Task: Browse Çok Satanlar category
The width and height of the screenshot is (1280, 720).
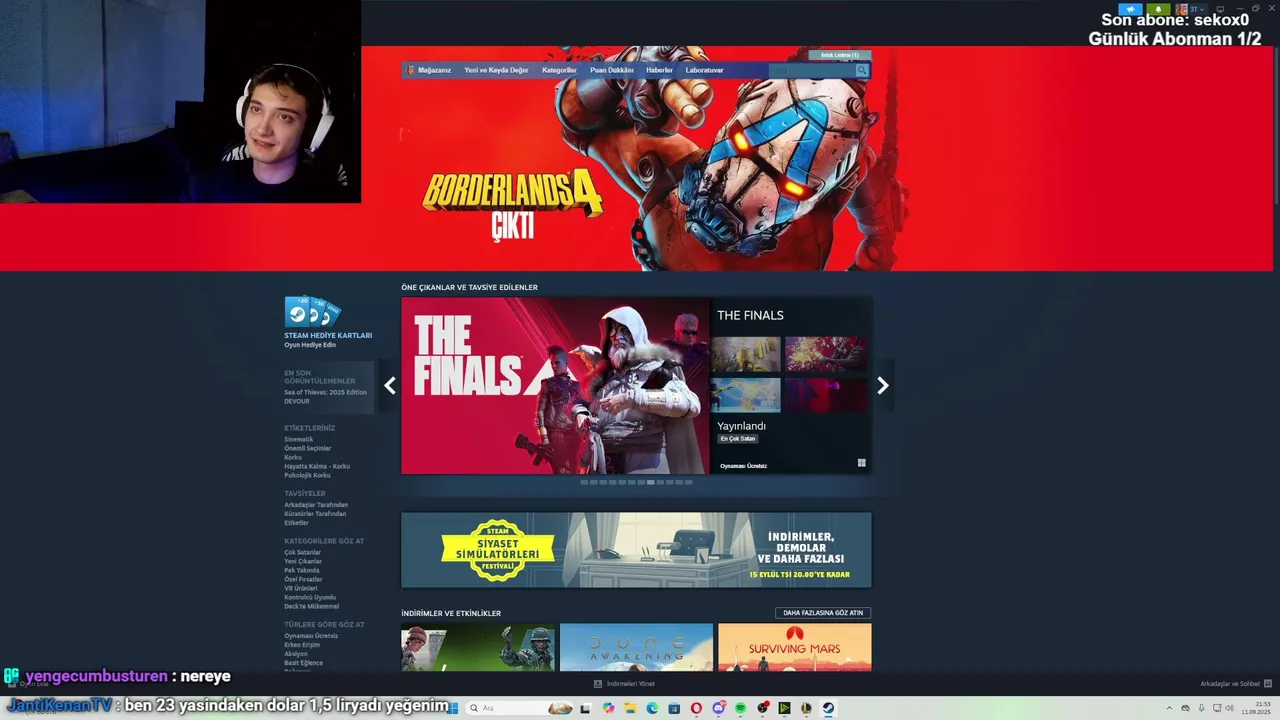Action: pyautogui.click(x=303, y=552)
